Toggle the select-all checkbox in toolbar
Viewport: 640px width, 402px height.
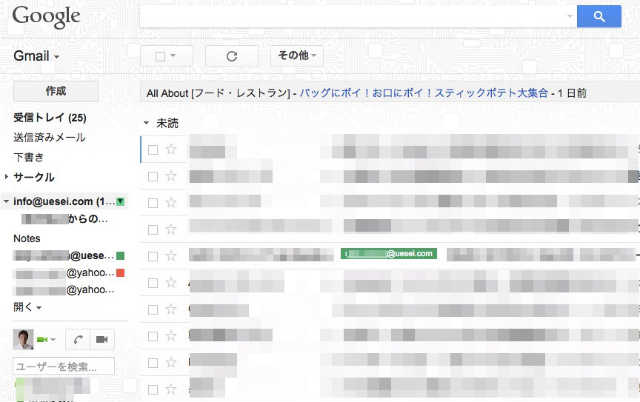tap(160, 56)
